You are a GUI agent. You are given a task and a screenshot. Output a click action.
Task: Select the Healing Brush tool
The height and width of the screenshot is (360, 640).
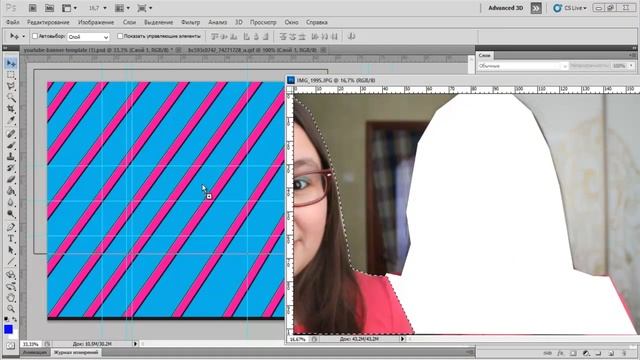coord(11,133)
